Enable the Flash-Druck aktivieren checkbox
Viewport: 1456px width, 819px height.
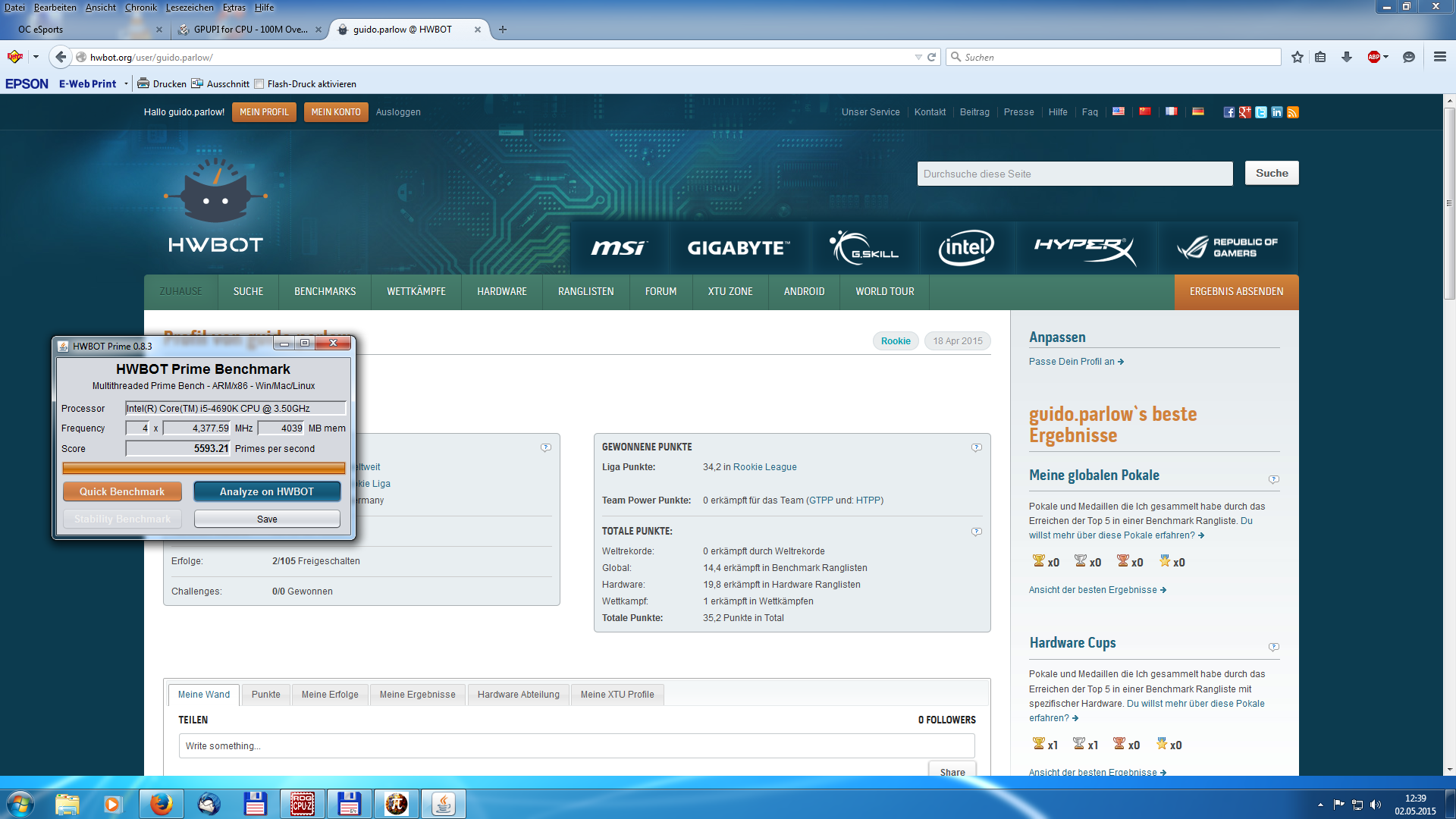[259, 84]
